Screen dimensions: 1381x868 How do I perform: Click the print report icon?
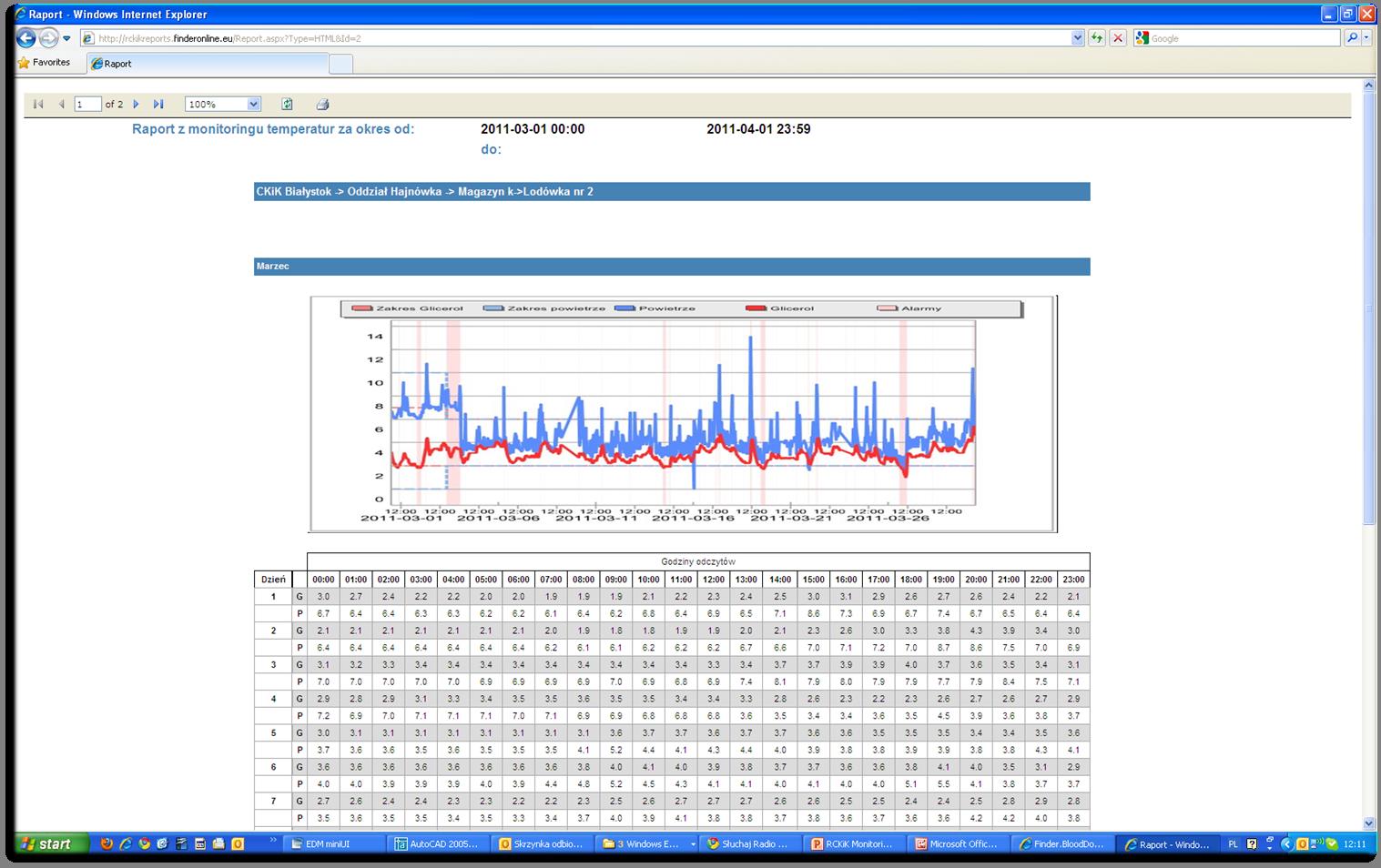pyautogui.click(x=322, y=104)
